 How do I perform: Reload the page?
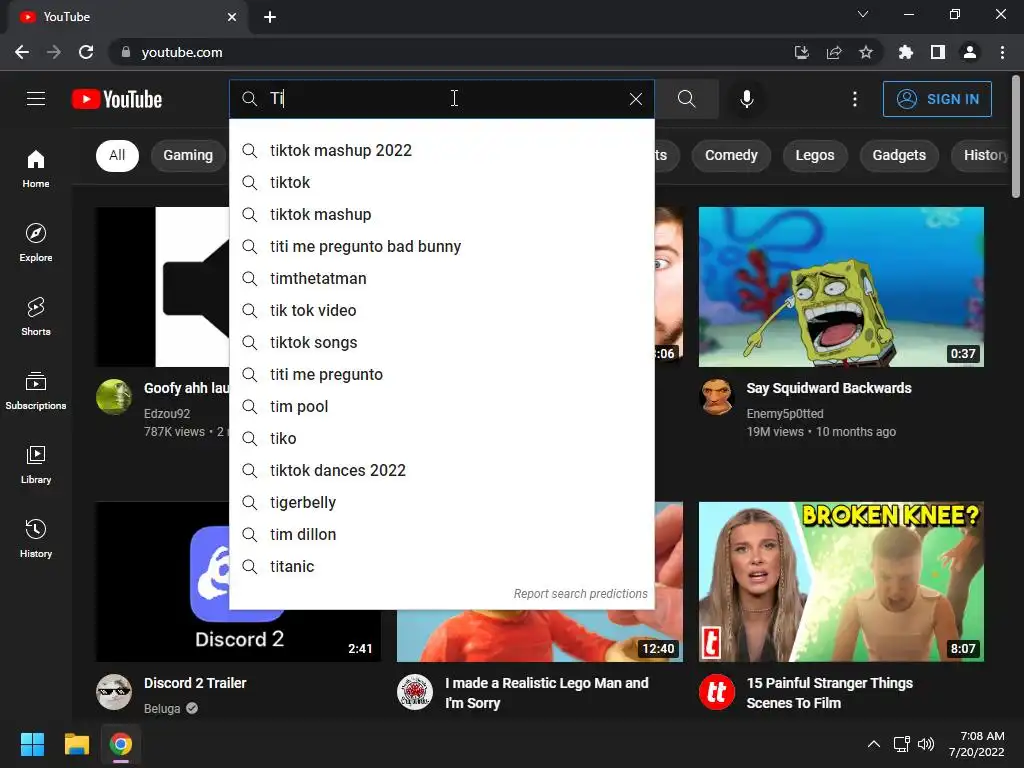86,52
